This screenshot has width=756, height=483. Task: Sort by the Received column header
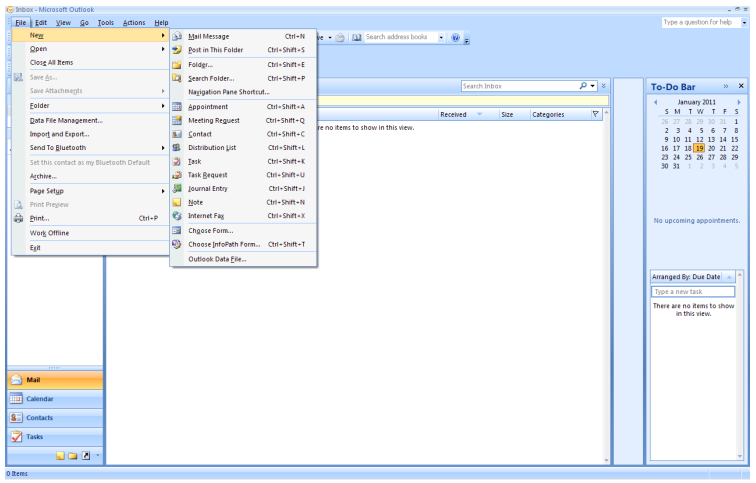(x=467, y=114)
